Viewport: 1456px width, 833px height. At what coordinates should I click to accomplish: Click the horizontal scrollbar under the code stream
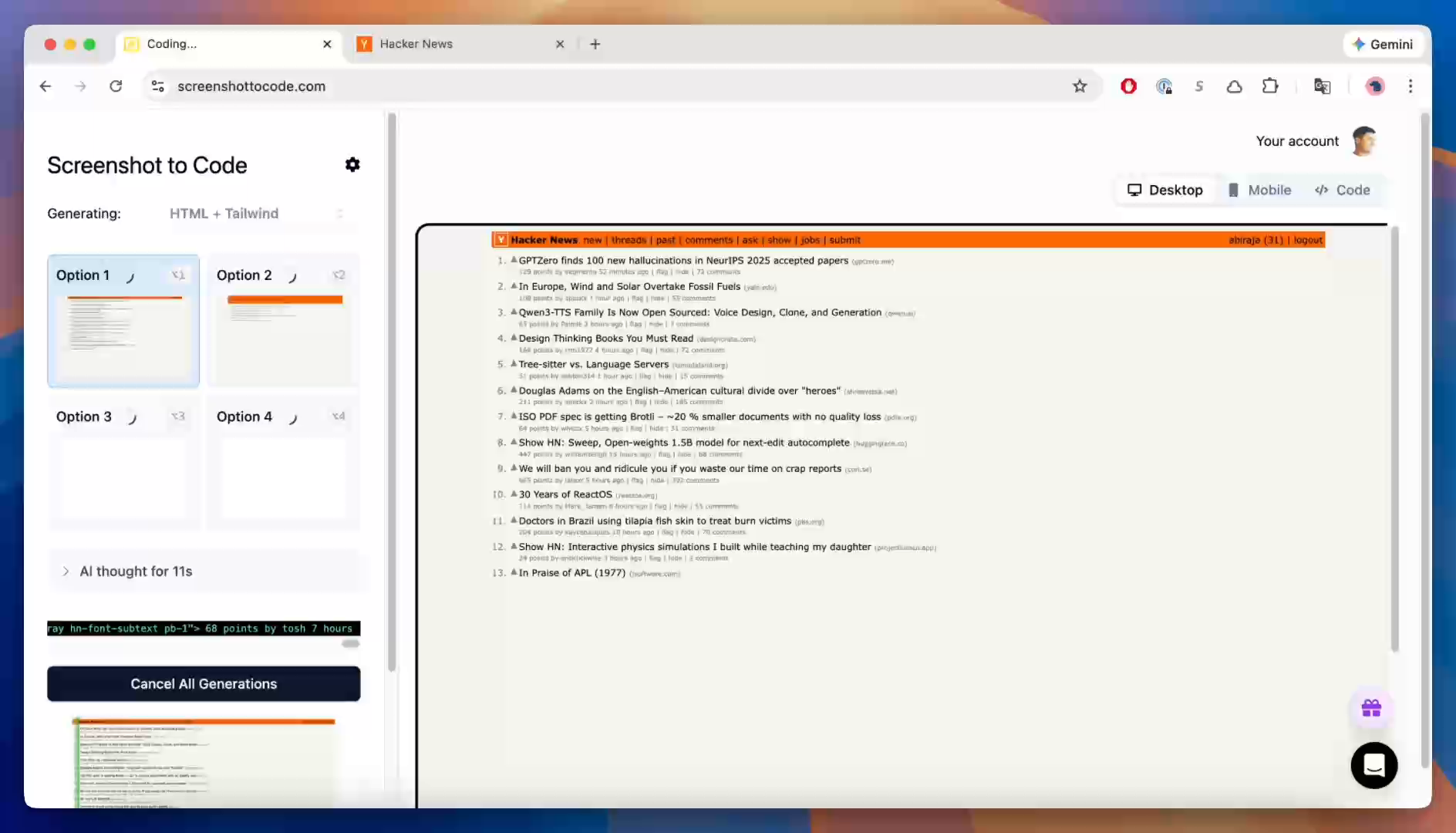[351, 643]
